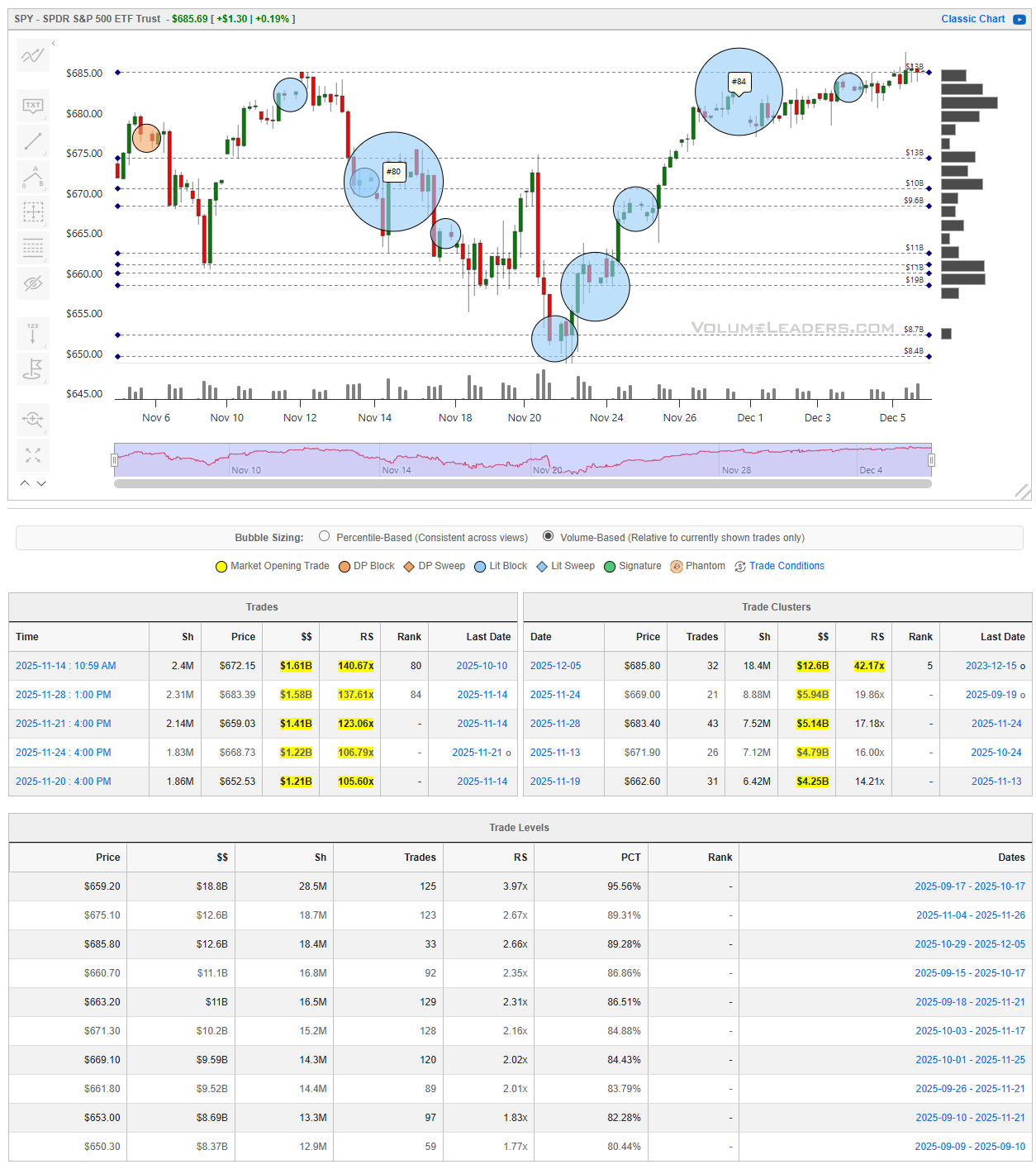The height and width of the screenshot is (1169, 1036).
Task: Click the left handle of the range navigator
Action: [x=114, y=460]
